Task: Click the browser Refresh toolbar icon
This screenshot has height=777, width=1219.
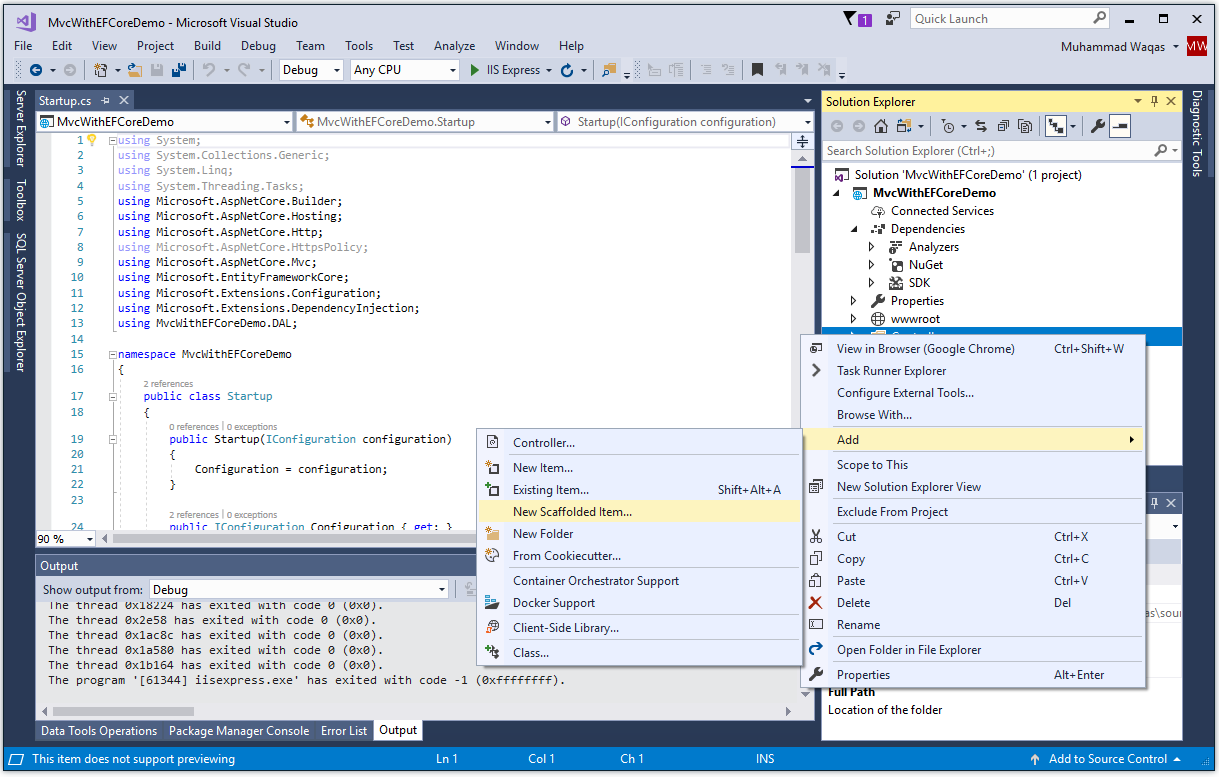Action: tap(567, 70)
